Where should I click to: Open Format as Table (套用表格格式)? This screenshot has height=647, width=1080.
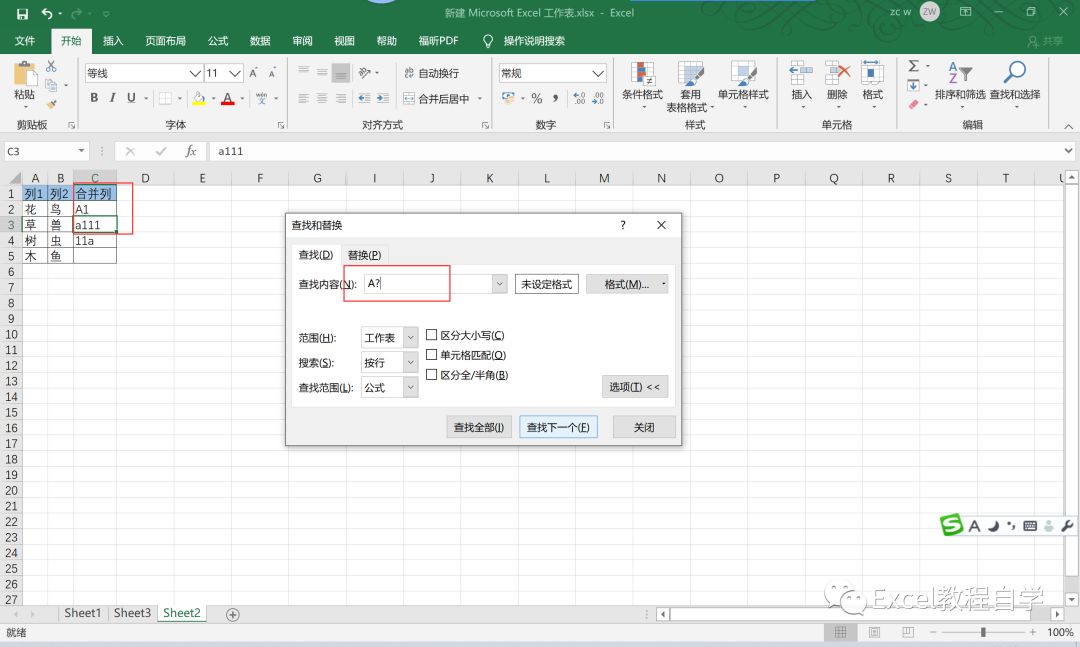click(x=690, y=86)
